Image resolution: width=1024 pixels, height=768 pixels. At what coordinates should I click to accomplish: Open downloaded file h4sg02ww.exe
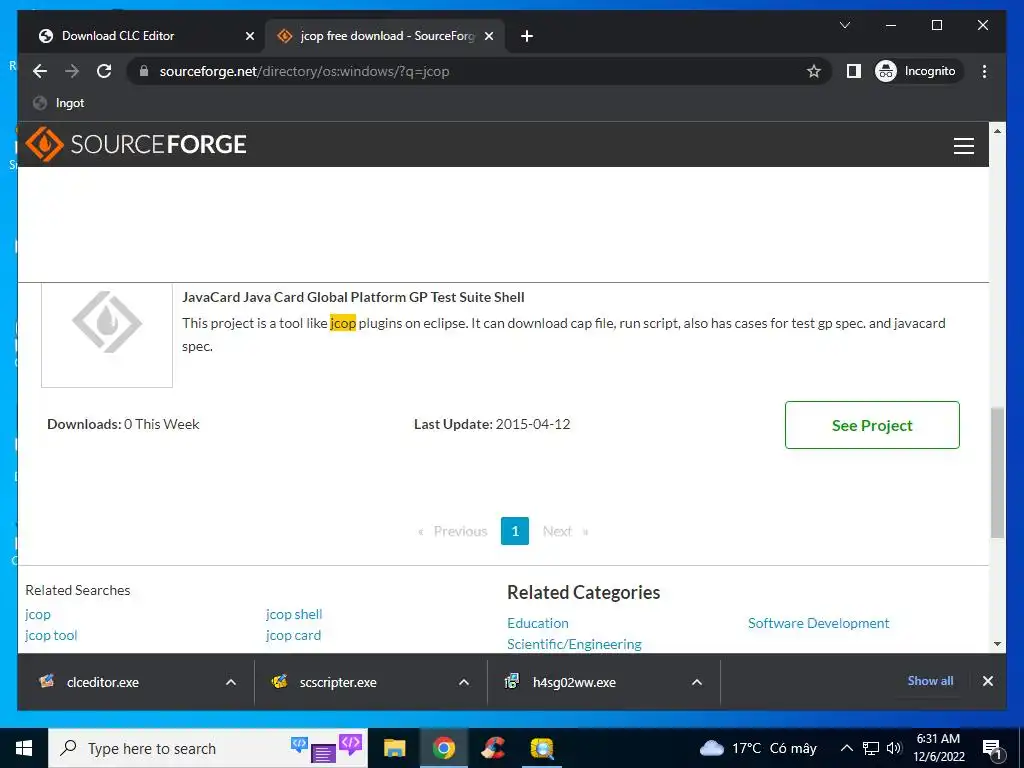coord(574,682)
